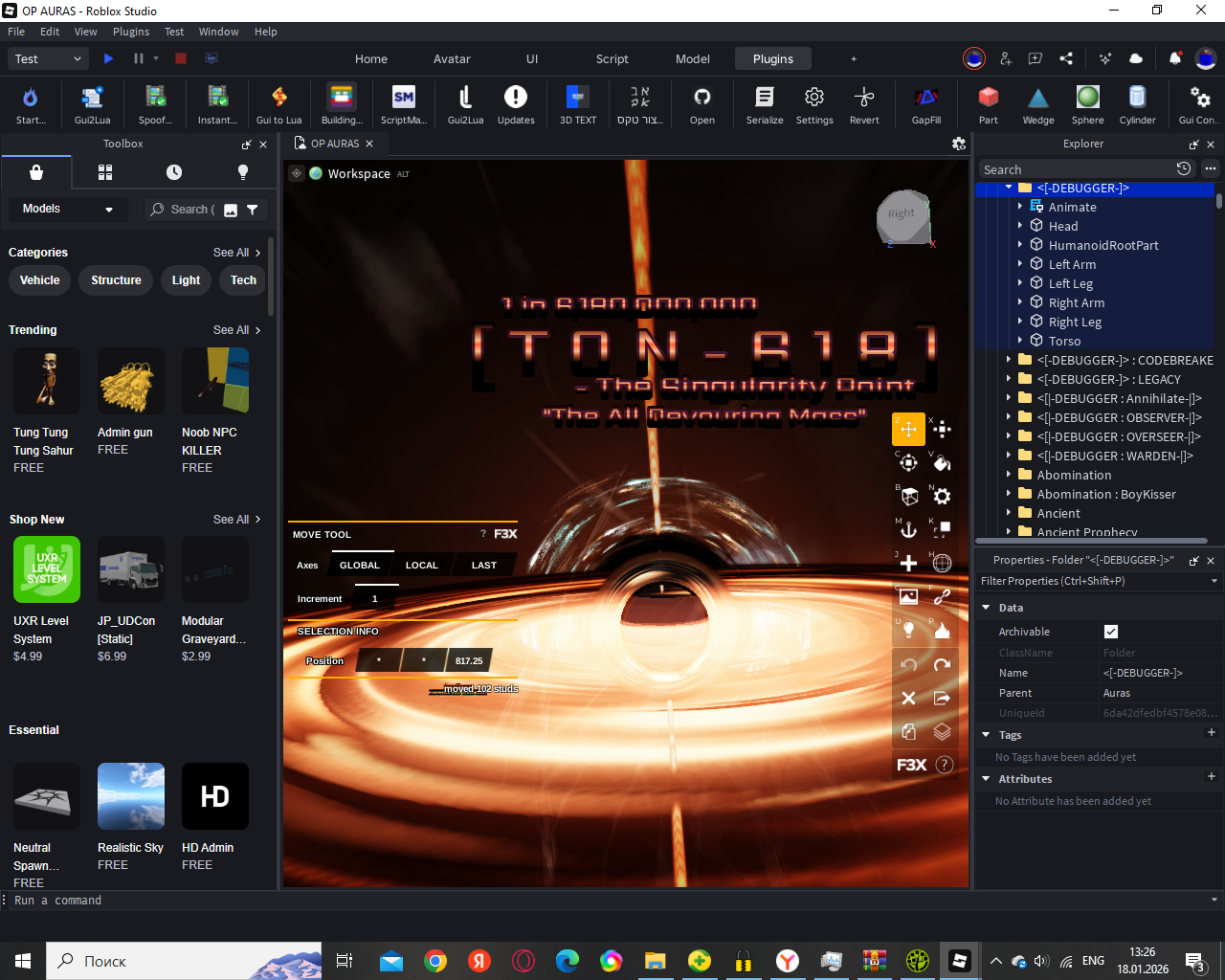Click See All next to Trending

236,330
